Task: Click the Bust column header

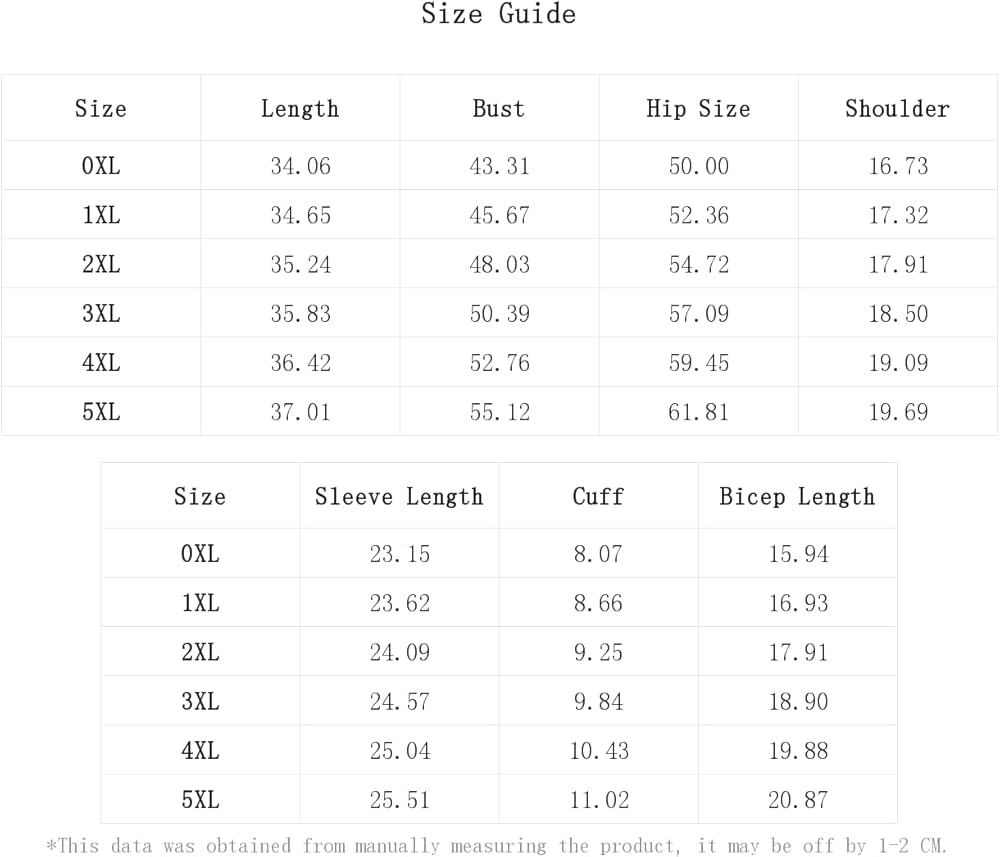Action: [499, 109]
